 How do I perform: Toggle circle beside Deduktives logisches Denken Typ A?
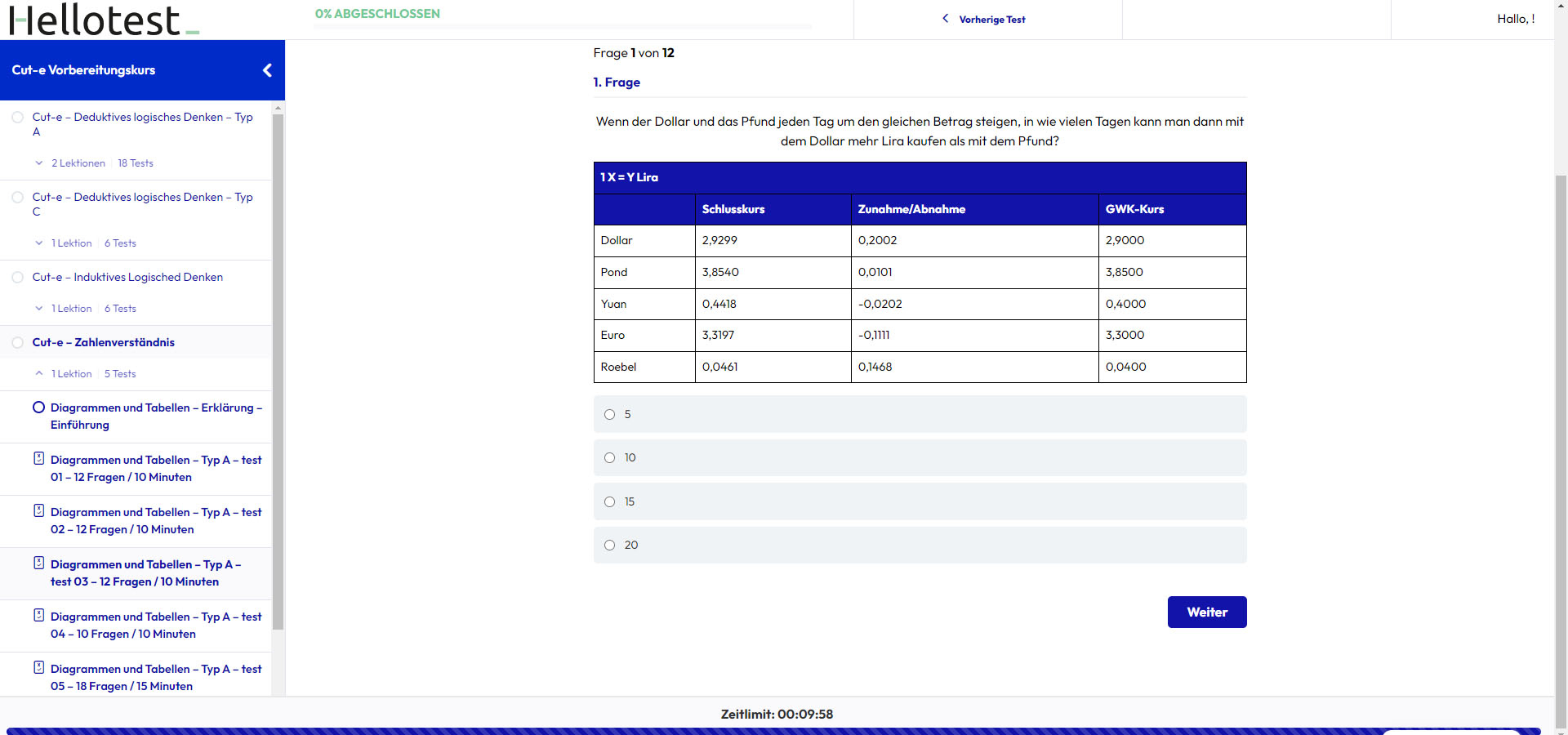pyautogui.click(x=17, y=118)
